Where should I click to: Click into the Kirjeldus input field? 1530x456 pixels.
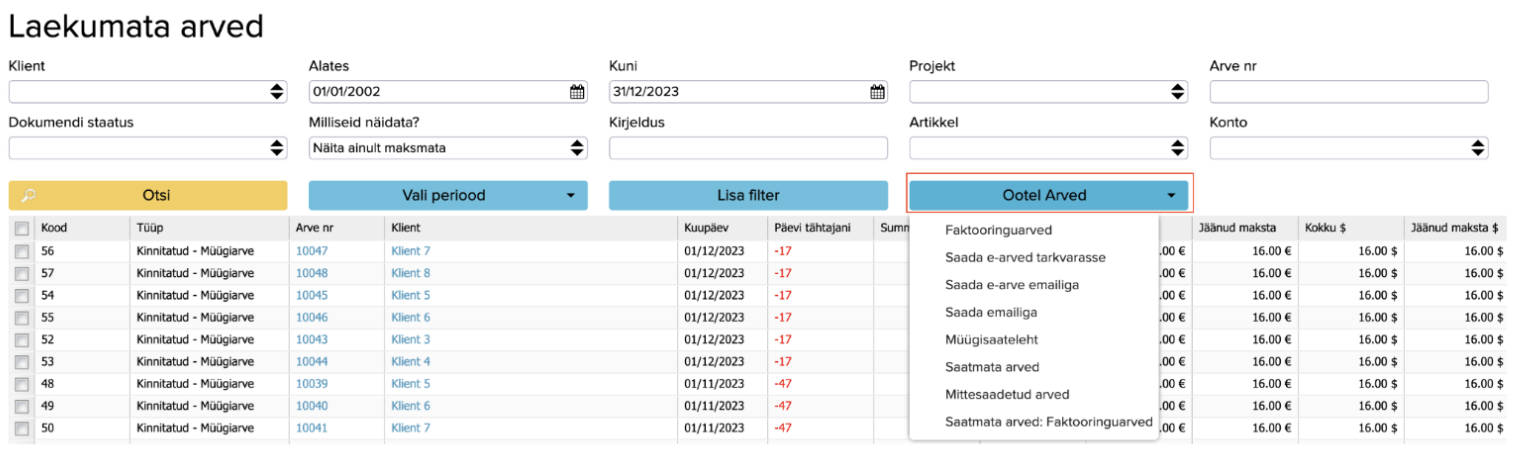(748, 148)
